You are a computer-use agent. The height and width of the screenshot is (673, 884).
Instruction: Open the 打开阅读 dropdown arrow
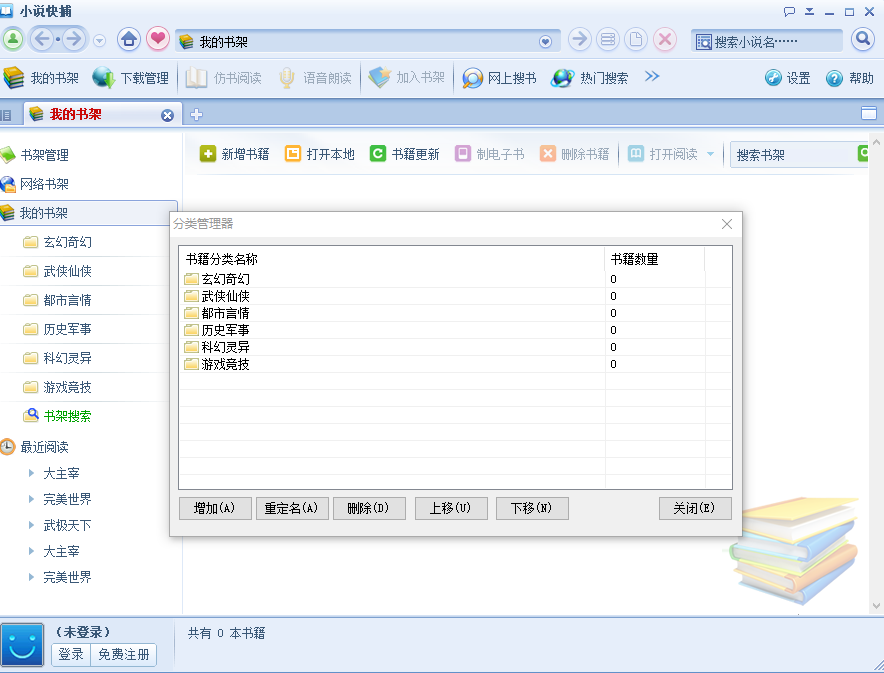712,154
